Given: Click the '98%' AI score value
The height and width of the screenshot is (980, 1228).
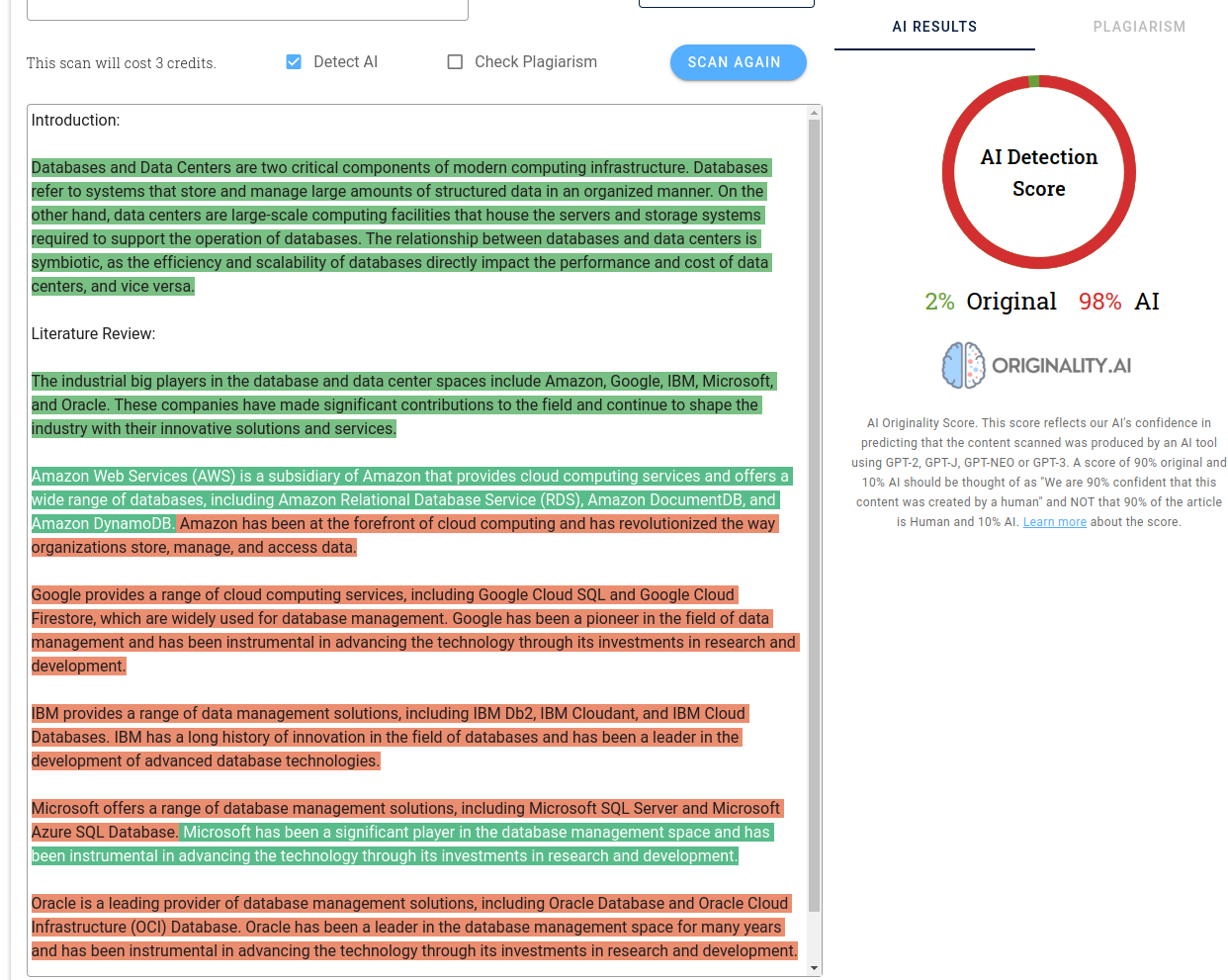Looking at the screenshot, I should [x=1099, y=302].
